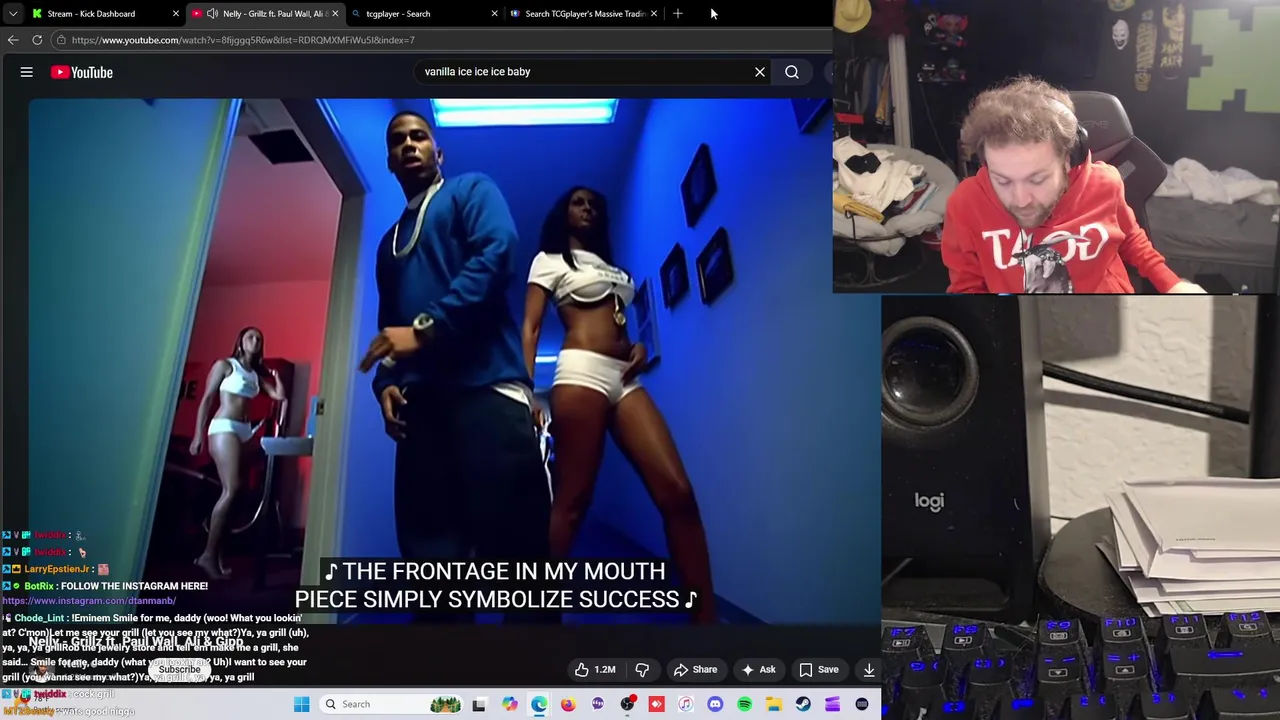
Task: Close the tcgplayer - Search tab
Action: pos(494,14)
